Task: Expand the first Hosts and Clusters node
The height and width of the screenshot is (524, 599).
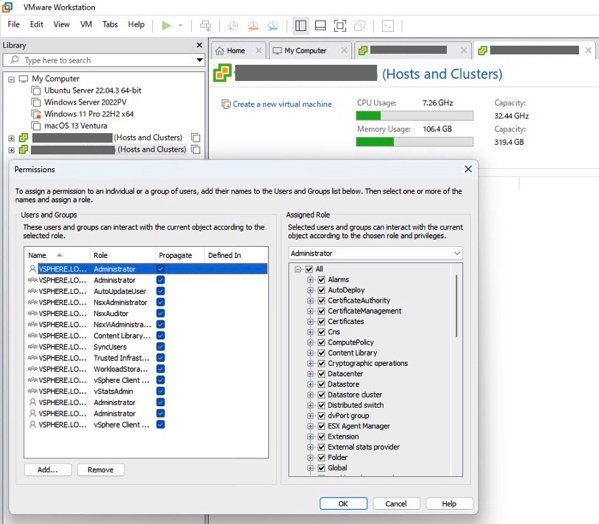Action: [11, 138]
